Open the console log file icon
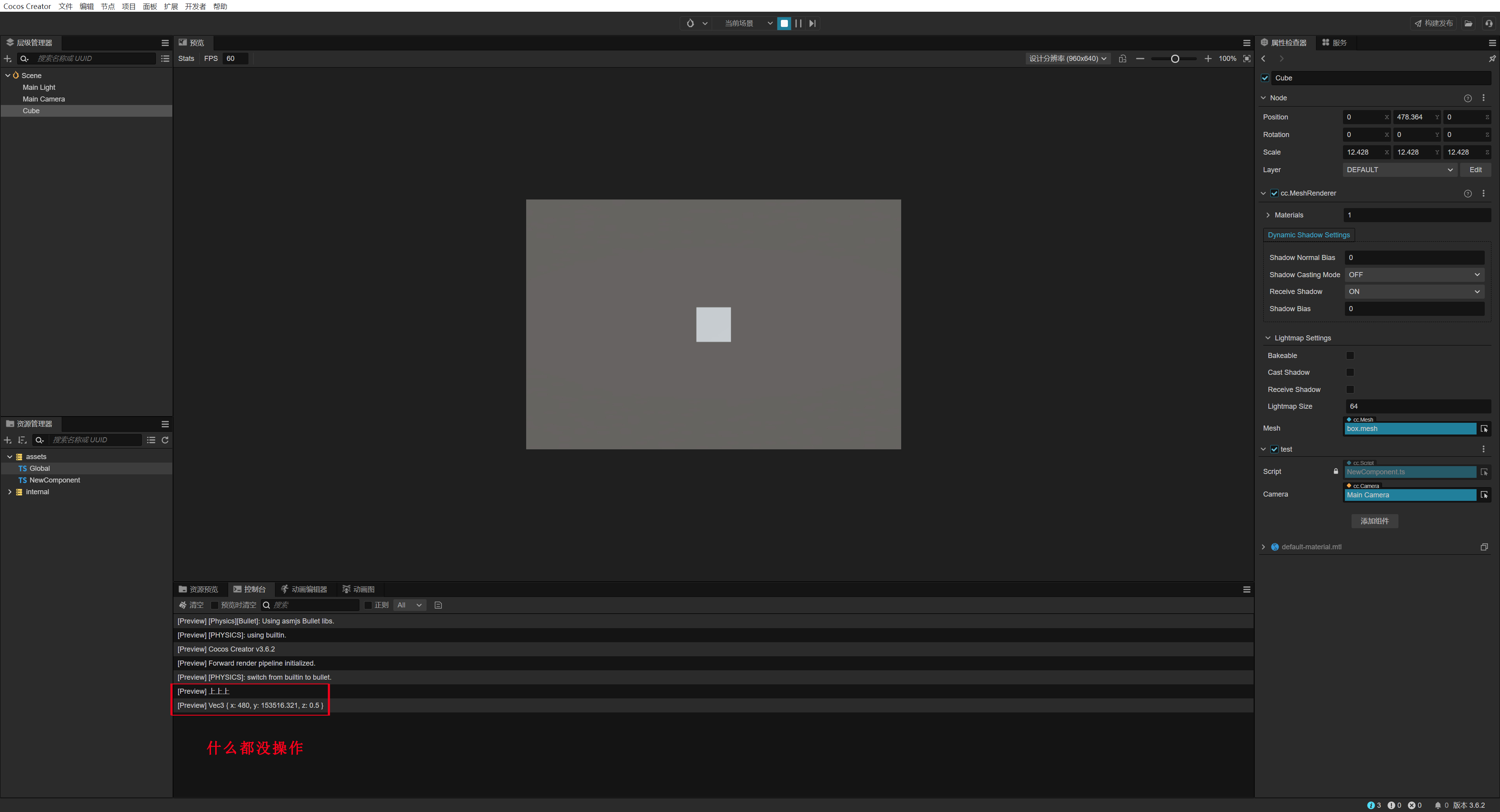Viewport: 1500px width, 812px height. [438, 605]
